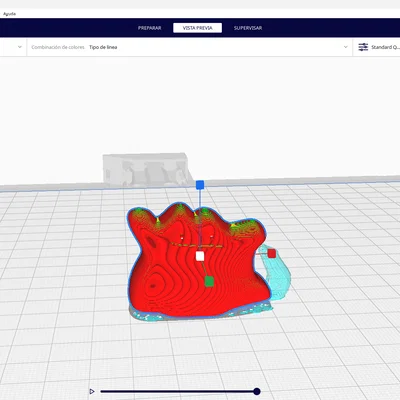Click the green Y-axis move handle
Viewport: 400px width, 400px height.
pyautogui.click(x=209, y=281)
